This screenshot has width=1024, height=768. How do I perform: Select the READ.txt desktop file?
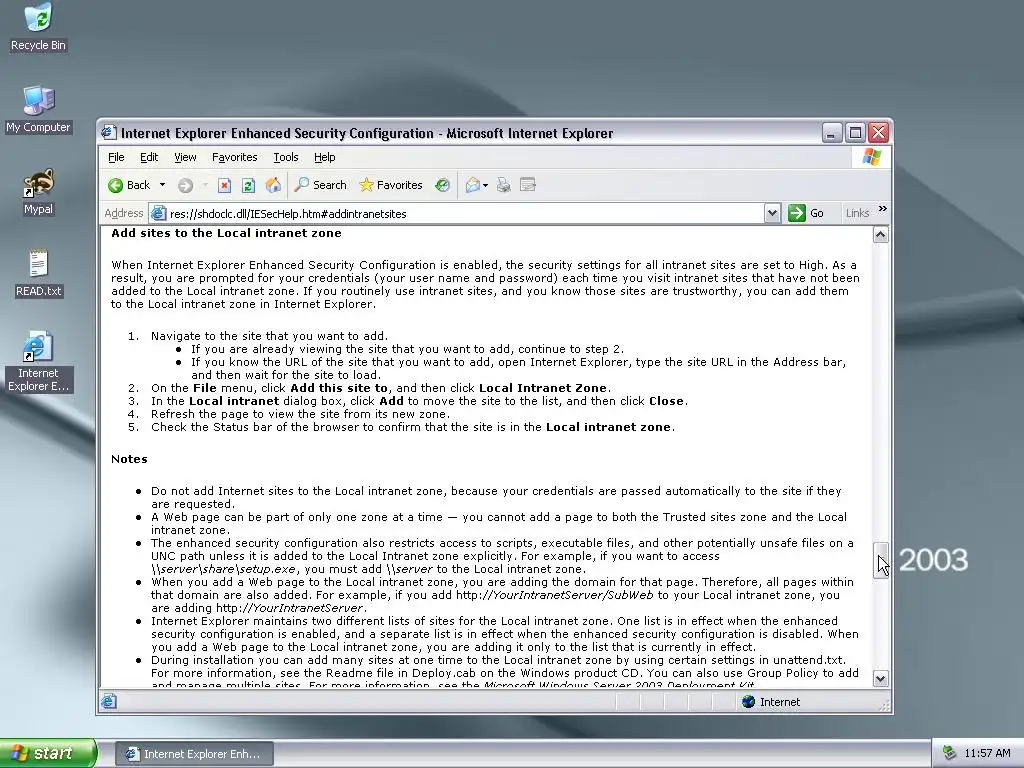(39, 274)
